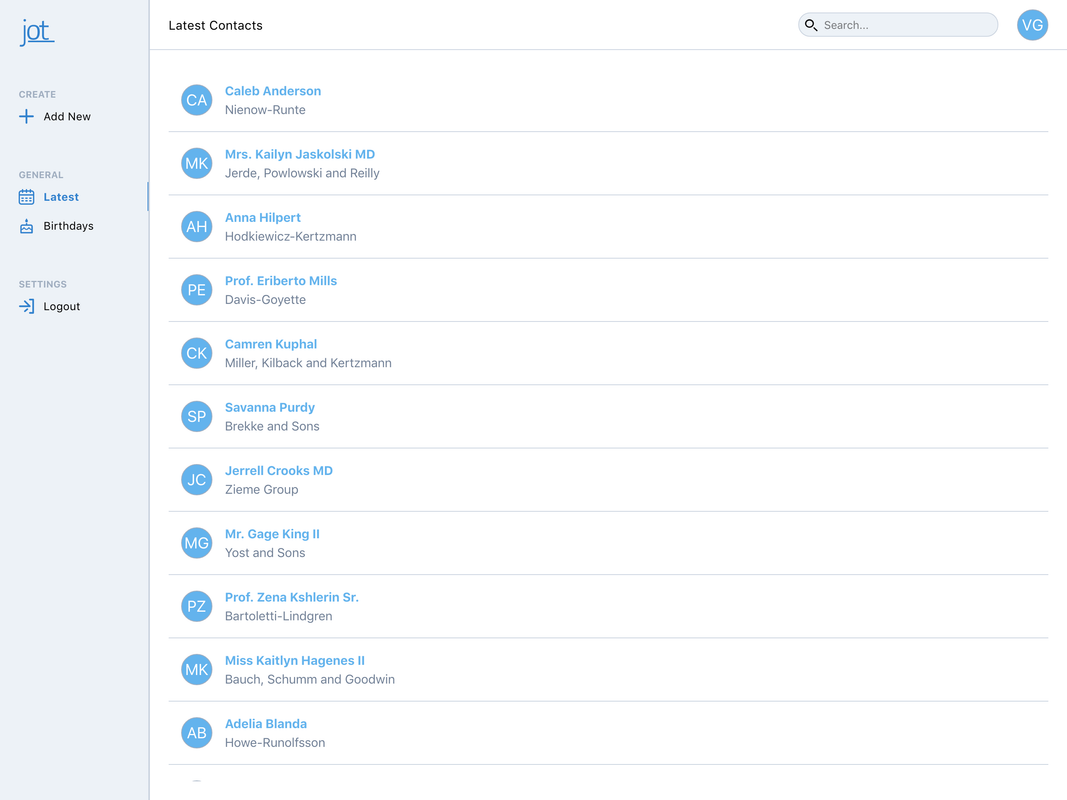
Task: Click the company text Yost and Sons
Action: click(265, 553)
